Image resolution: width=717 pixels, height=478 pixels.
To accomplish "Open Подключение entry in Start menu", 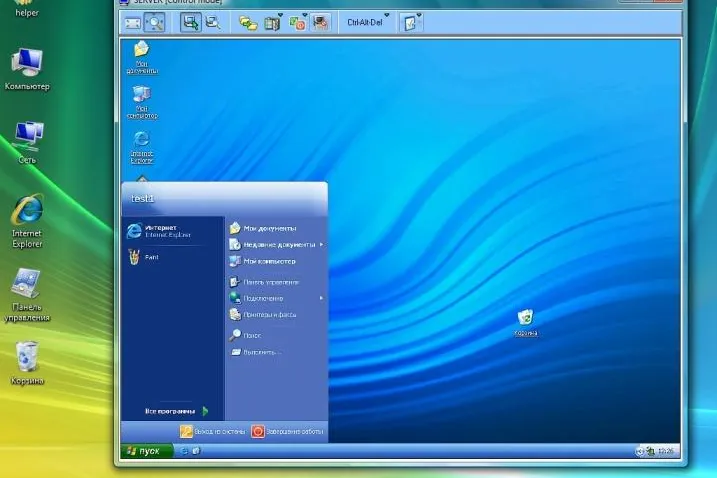I will coord(276,298).
